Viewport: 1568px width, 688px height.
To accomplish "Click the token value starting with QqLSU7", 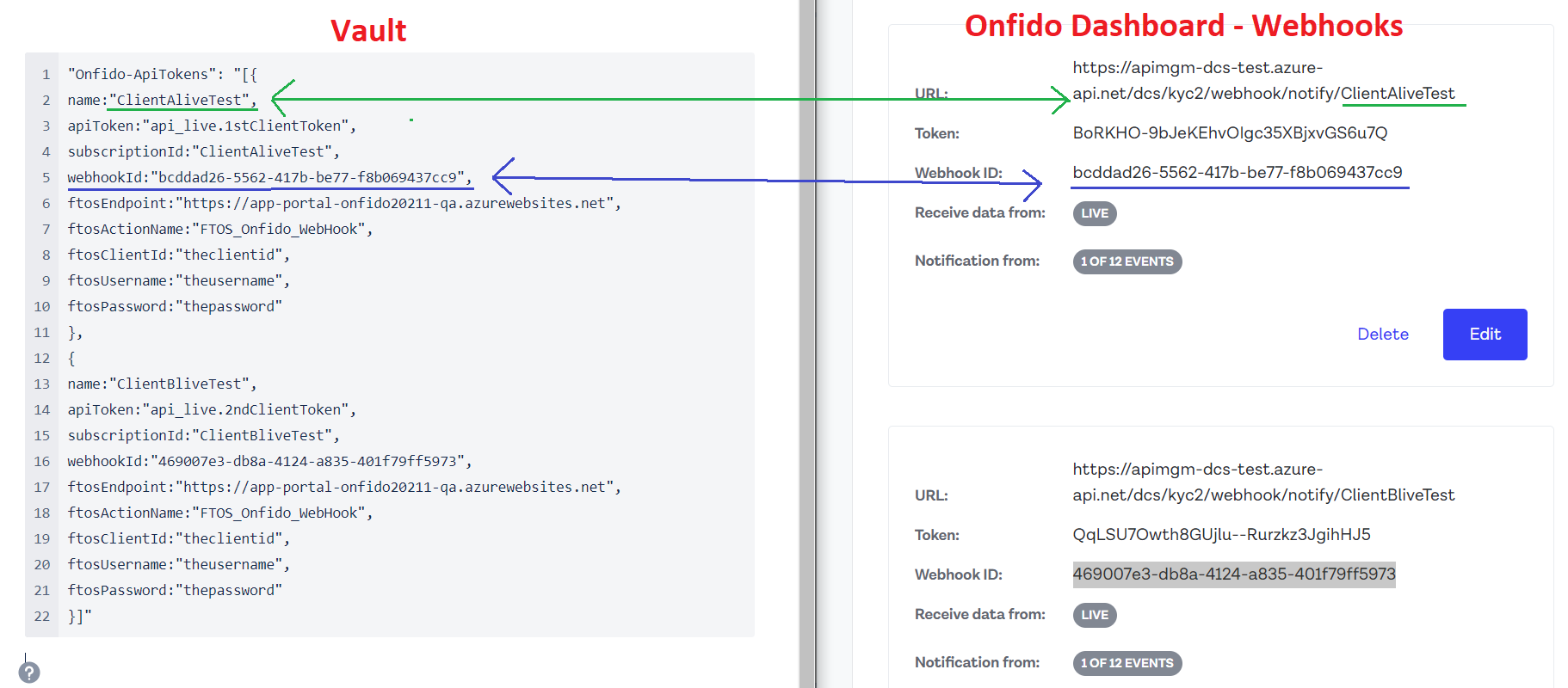I will (1220, 535).
